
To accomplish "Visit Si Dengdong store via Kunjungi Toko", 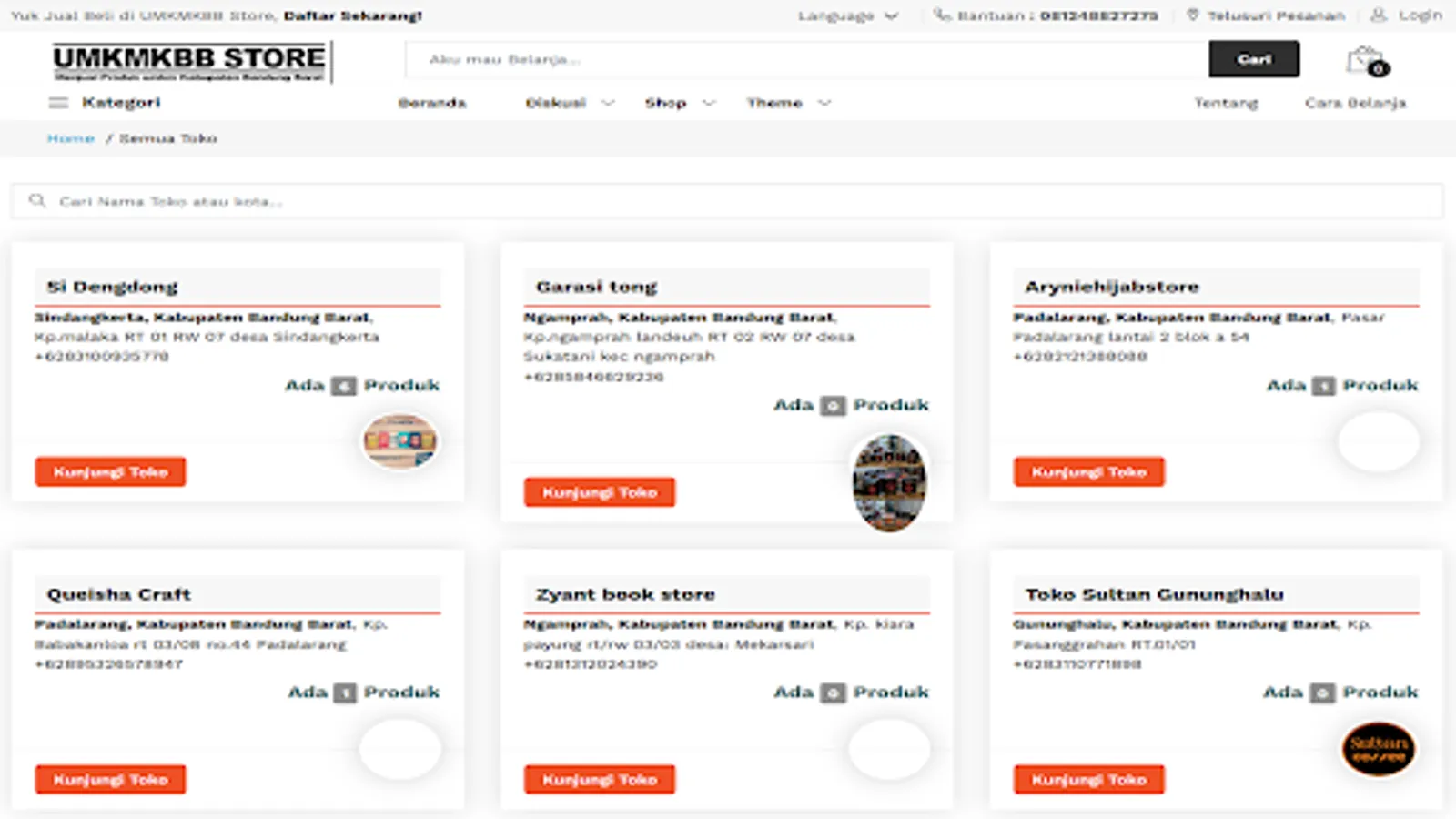I will tap(110, 471).
